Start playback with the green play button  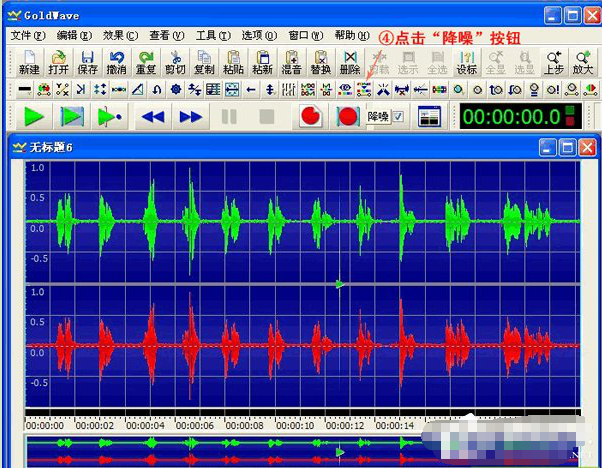33,117
